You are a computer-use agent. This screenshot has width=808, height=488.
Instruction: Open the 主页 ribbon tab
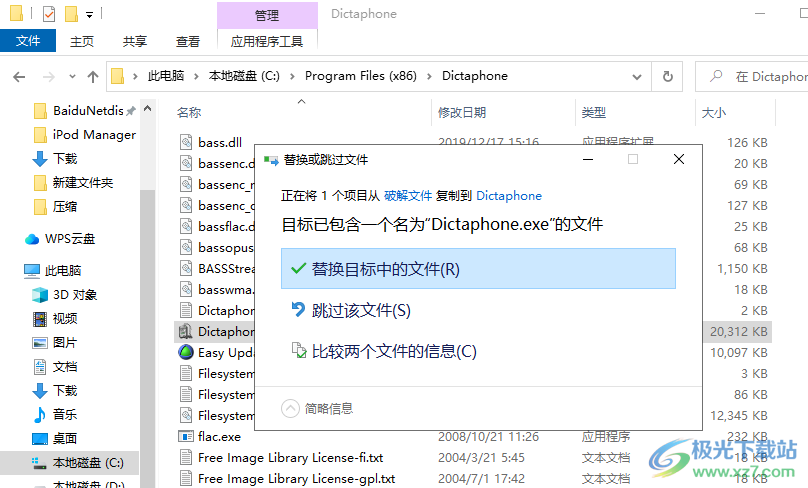coord(82,42)
